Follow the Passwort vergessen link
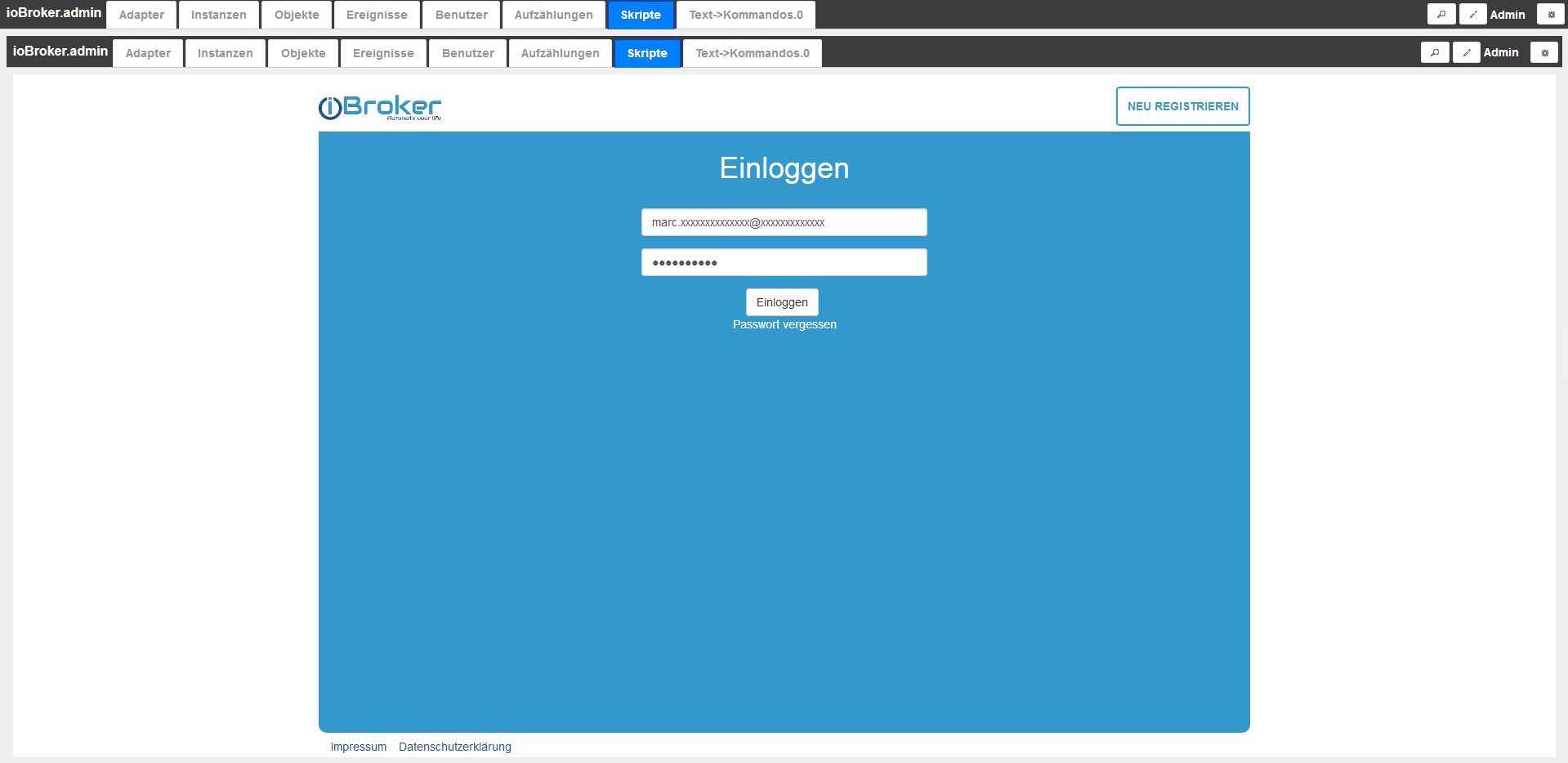 point(784,324)
